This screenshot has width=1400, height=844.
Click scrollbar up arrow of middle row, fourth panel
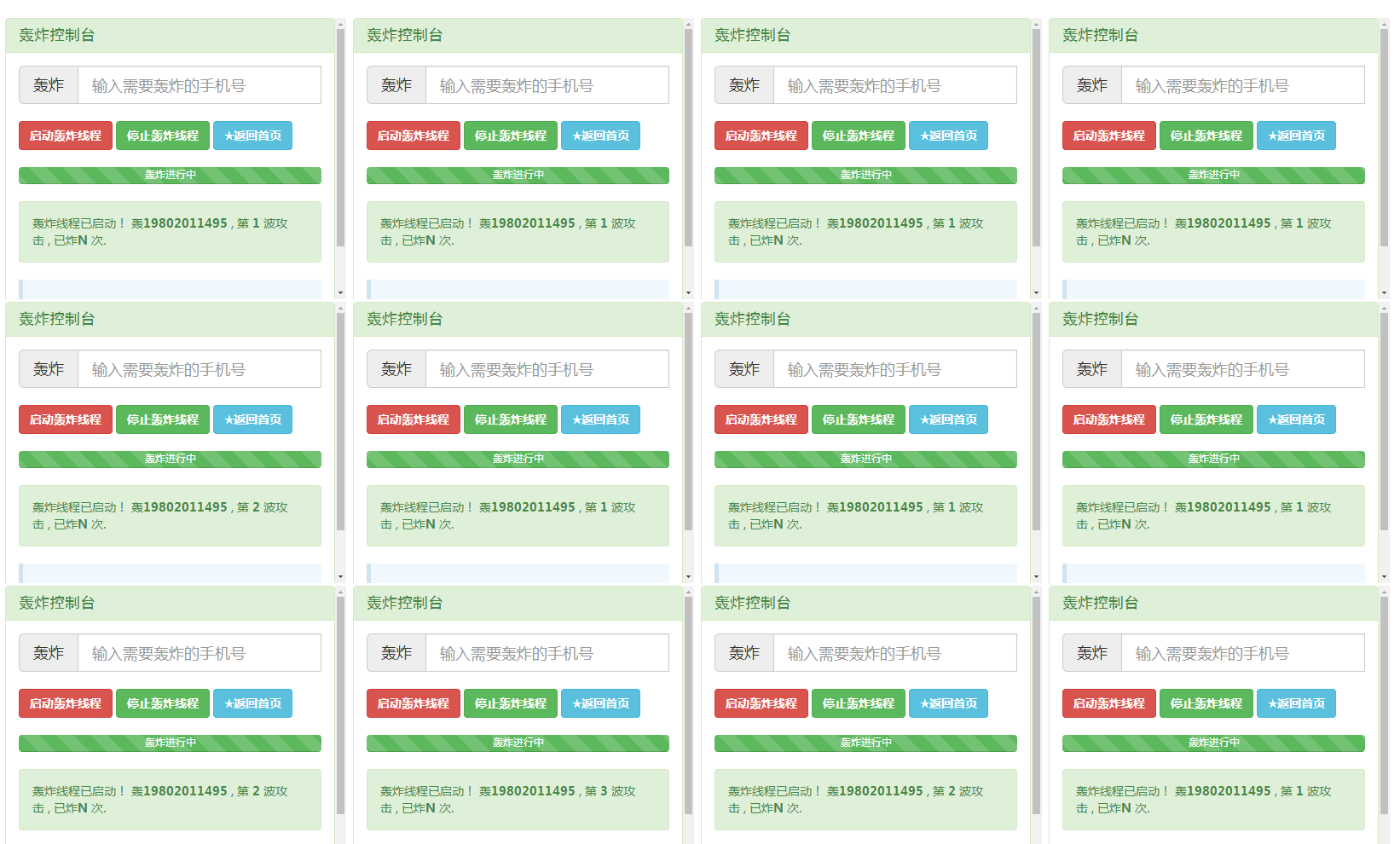pyautogui.click(x=1384, y=308)
